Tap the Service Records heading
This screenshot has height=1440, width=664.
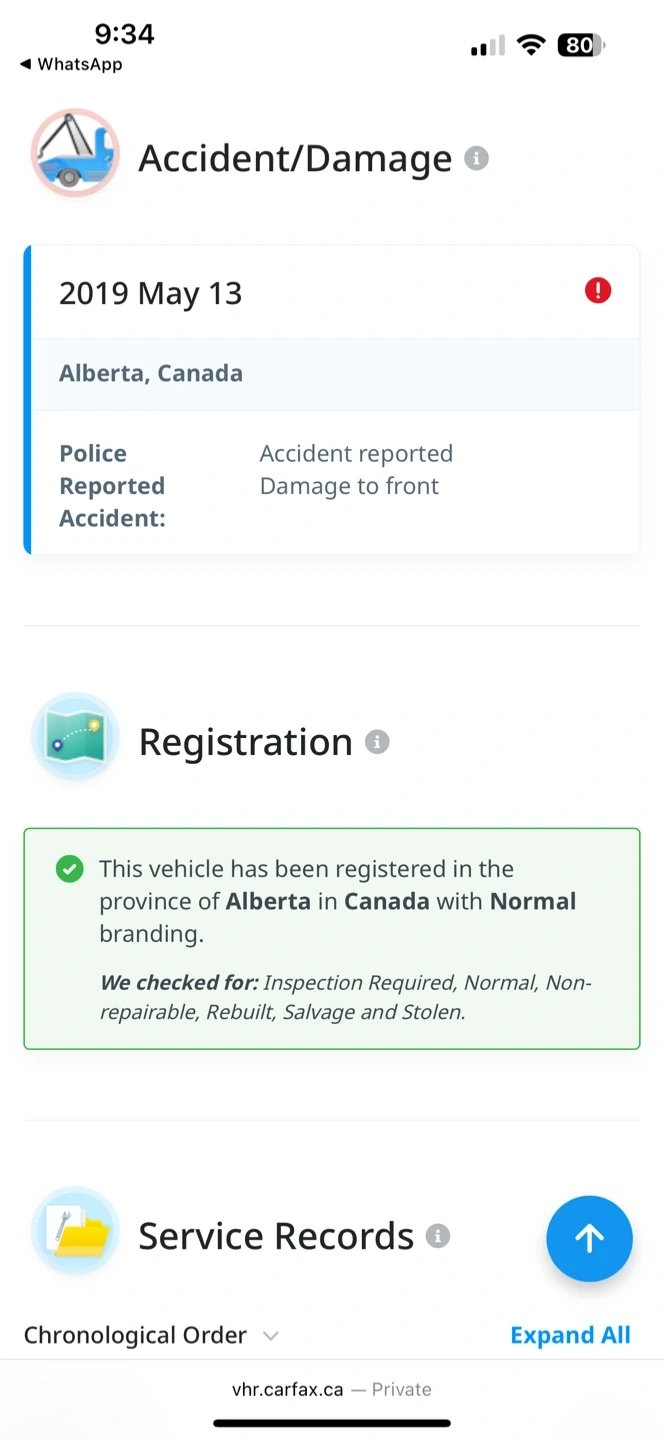pos(275,1236)
